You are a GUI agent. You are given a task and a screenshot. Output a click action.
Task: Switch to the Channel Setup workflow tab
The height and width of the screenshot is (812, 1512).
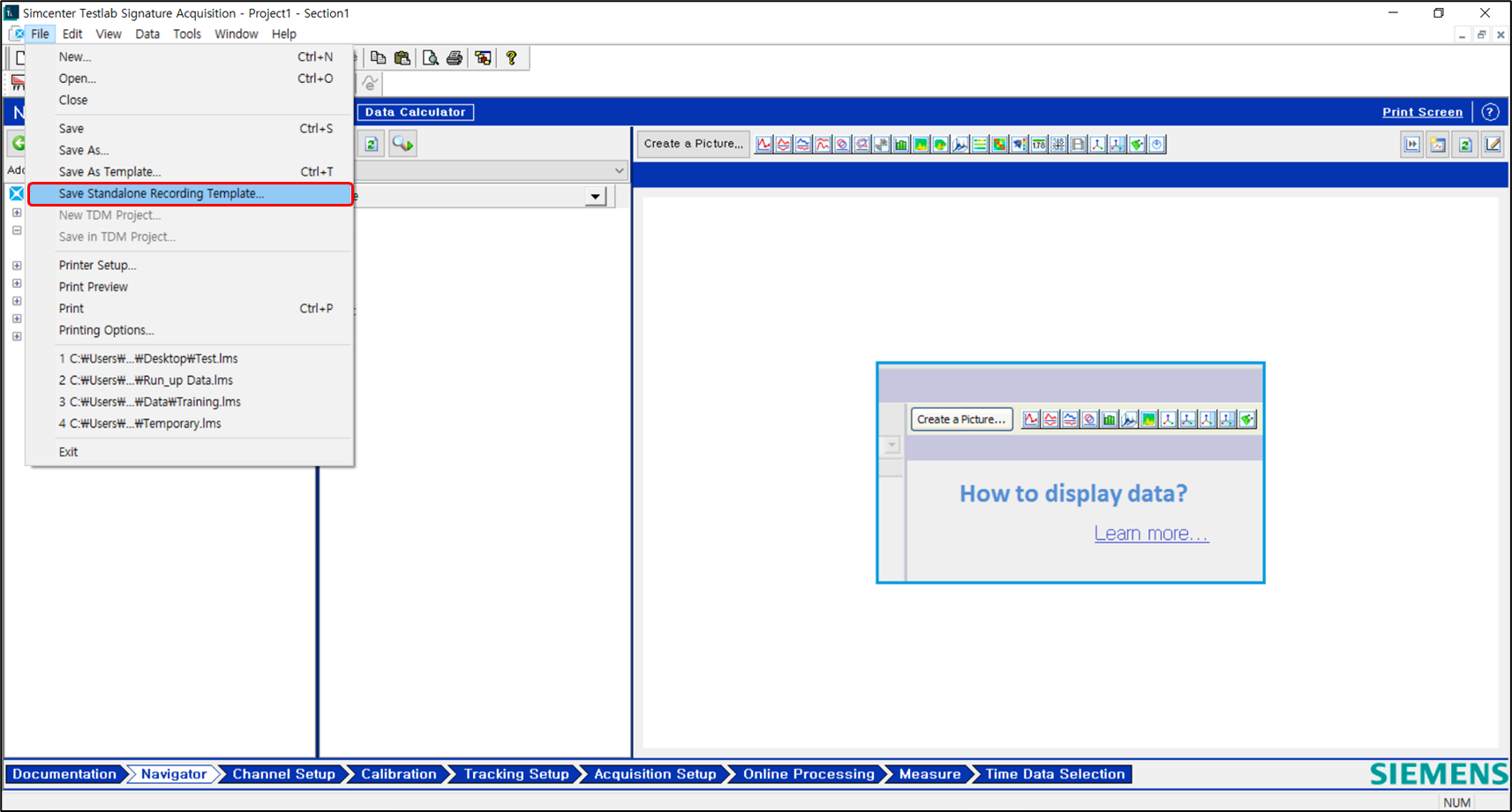pos(283,774)
